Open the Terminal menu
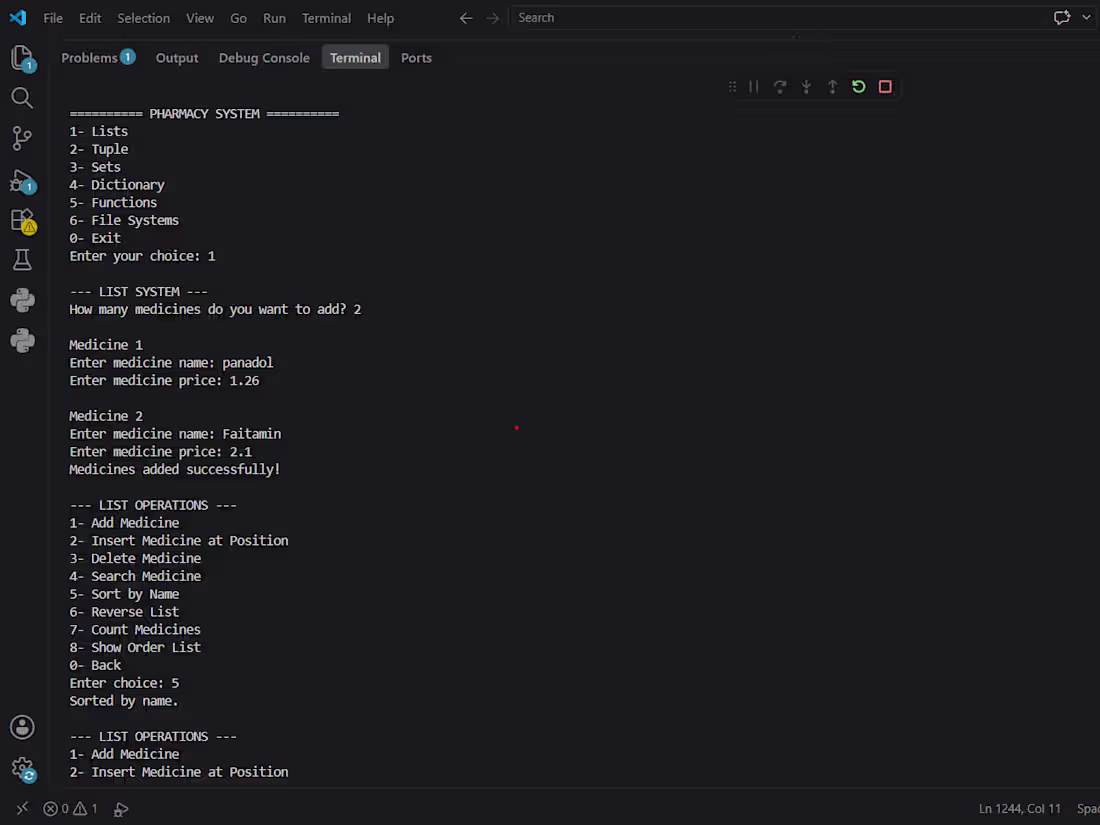The image size is (1100, 825). pyautogui.click(x=326, y=18)
